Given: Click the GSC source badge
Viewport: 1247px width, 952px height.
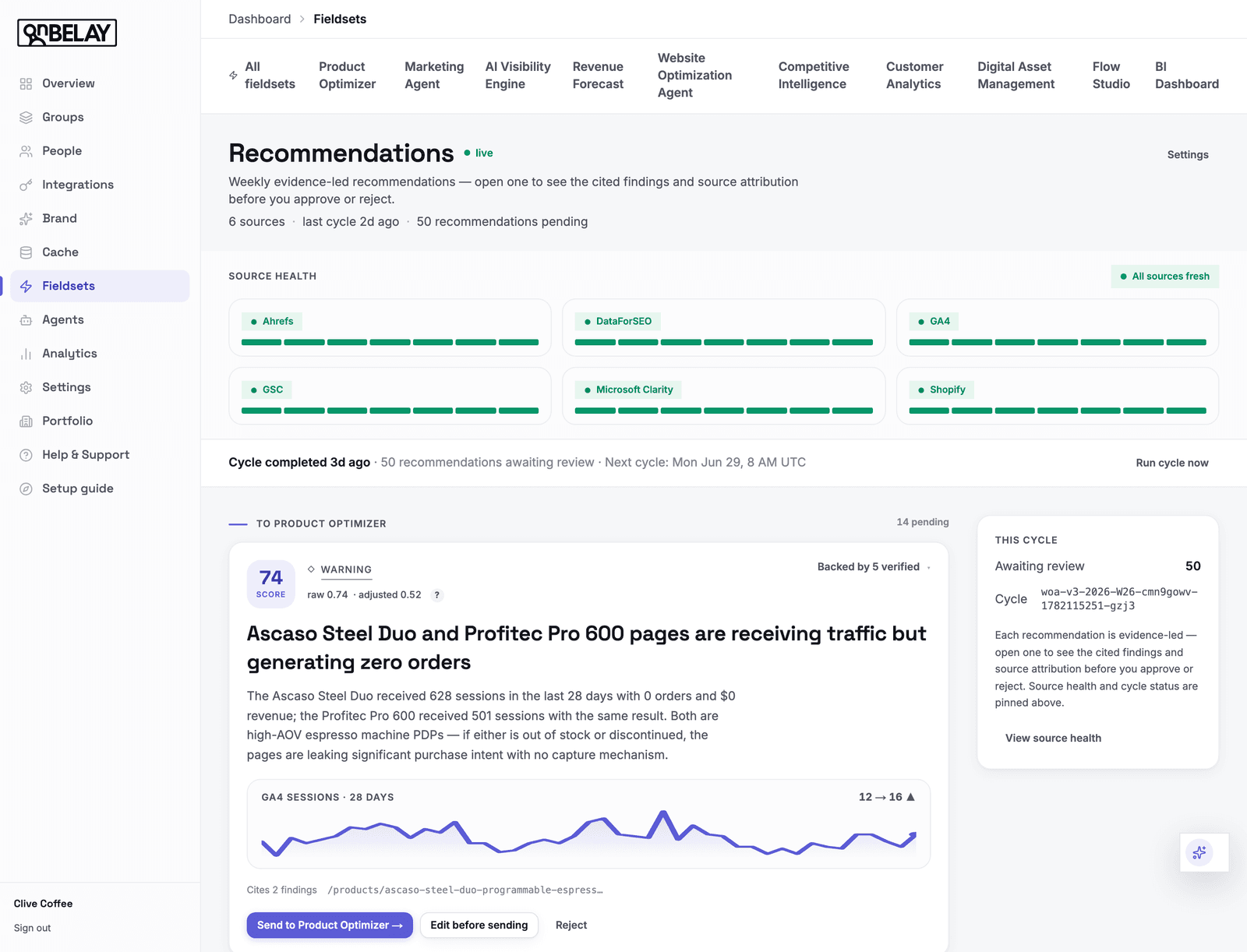Looking at the screenshot, I should pyautogui.click(x=266, y=390).
